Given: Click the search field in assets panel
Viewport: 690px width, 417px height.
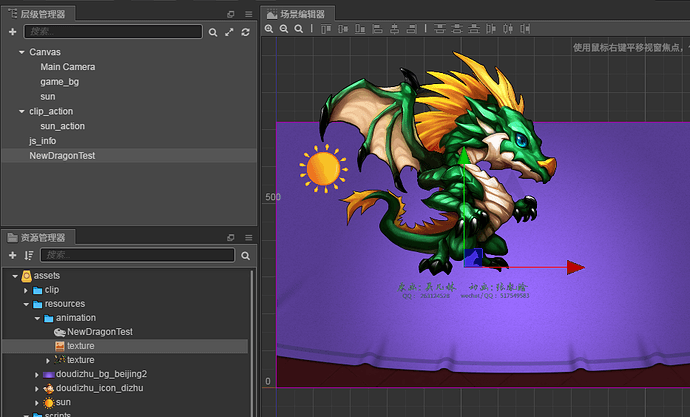Looking at the screenshot, I should pos(137,256).
